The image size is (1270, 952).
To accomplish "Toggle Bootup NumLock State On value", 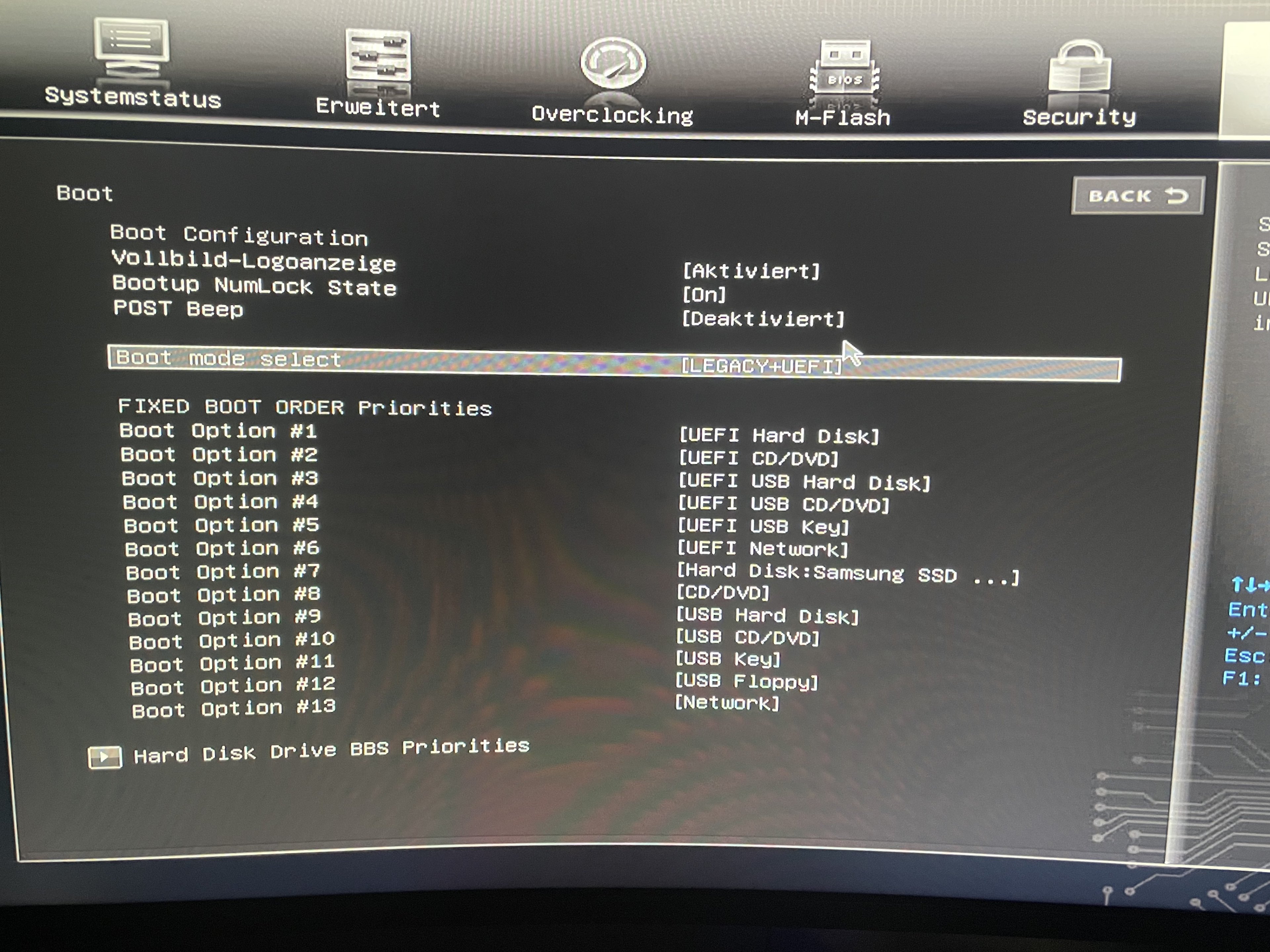I will pyautogui.click(x=704, y=295).
